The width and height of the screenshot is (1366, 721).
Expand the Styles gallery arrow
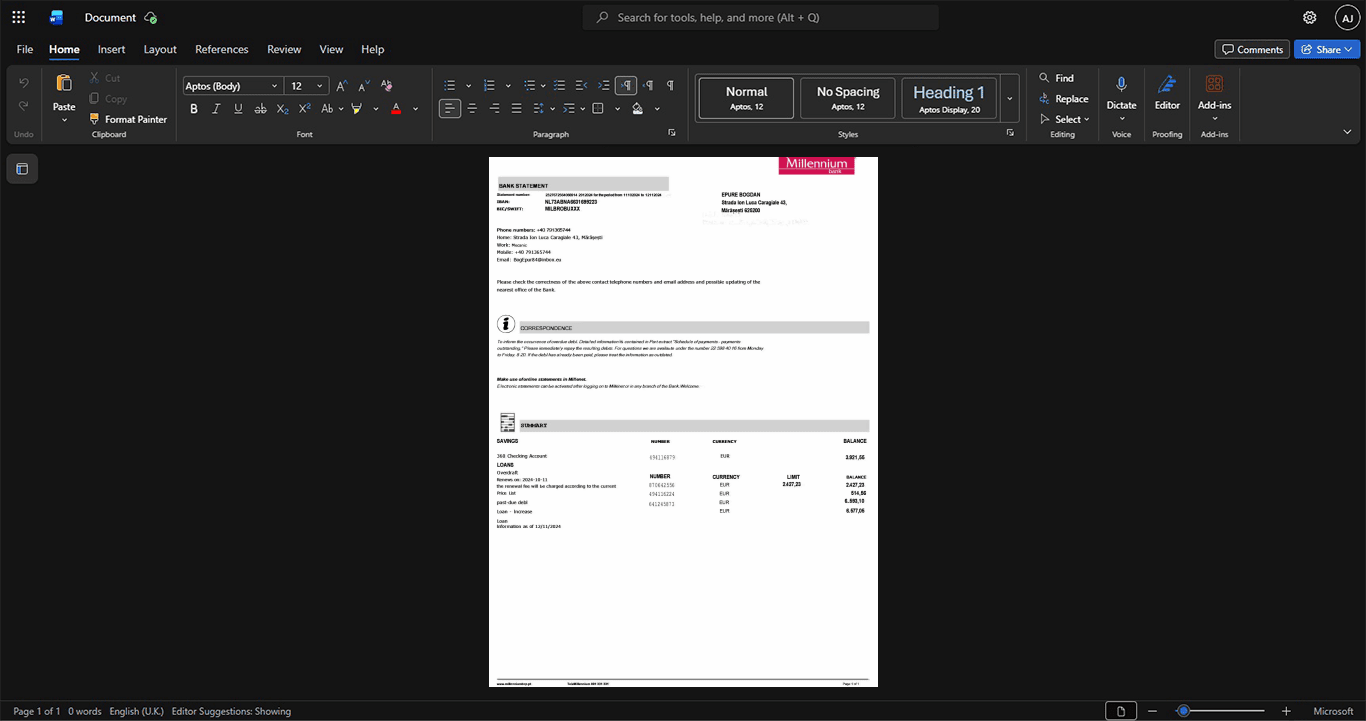coord(1010,98)
